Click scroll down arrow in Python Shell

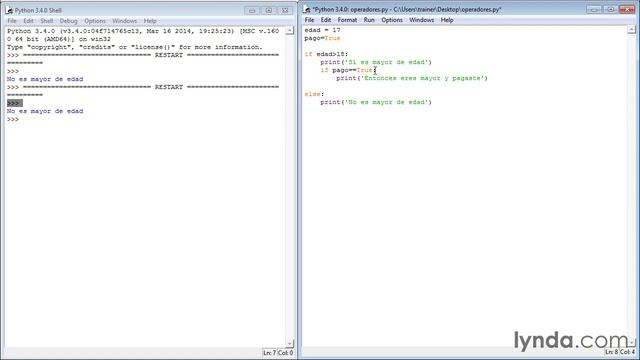click(x=289, y=344)
